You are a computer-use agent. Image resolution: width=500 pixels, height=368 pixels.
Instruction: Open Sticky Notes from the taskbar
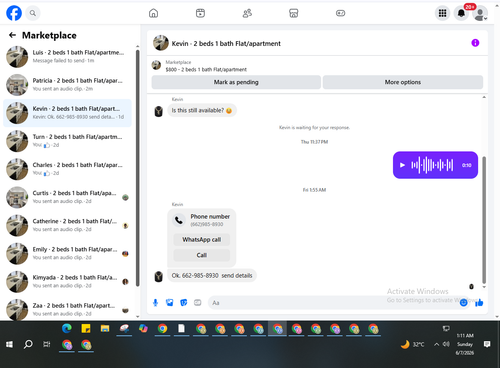coord(86,329)
